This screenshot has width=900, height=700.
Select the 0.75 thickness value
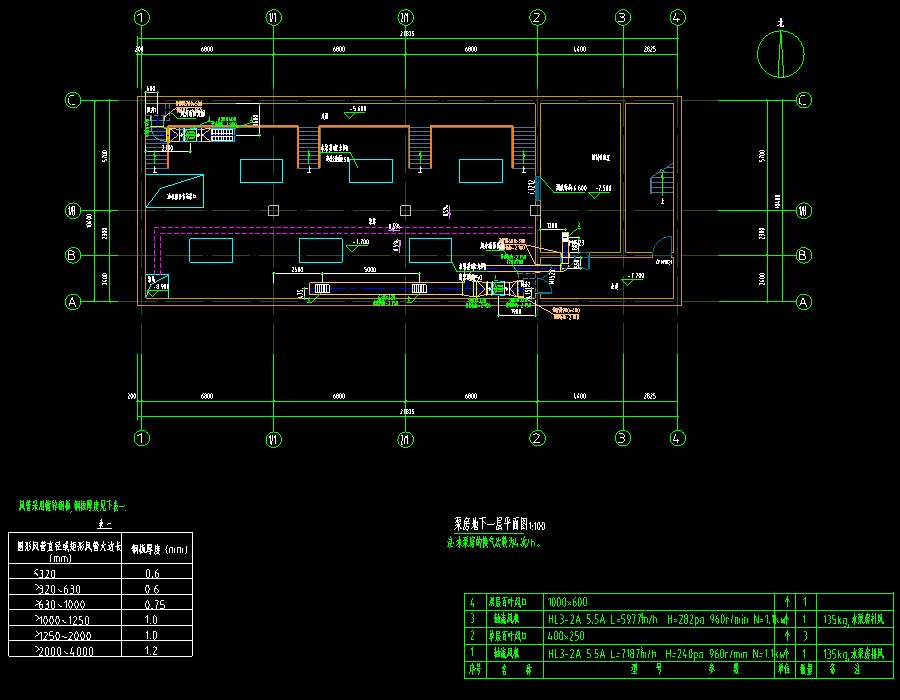154,604
